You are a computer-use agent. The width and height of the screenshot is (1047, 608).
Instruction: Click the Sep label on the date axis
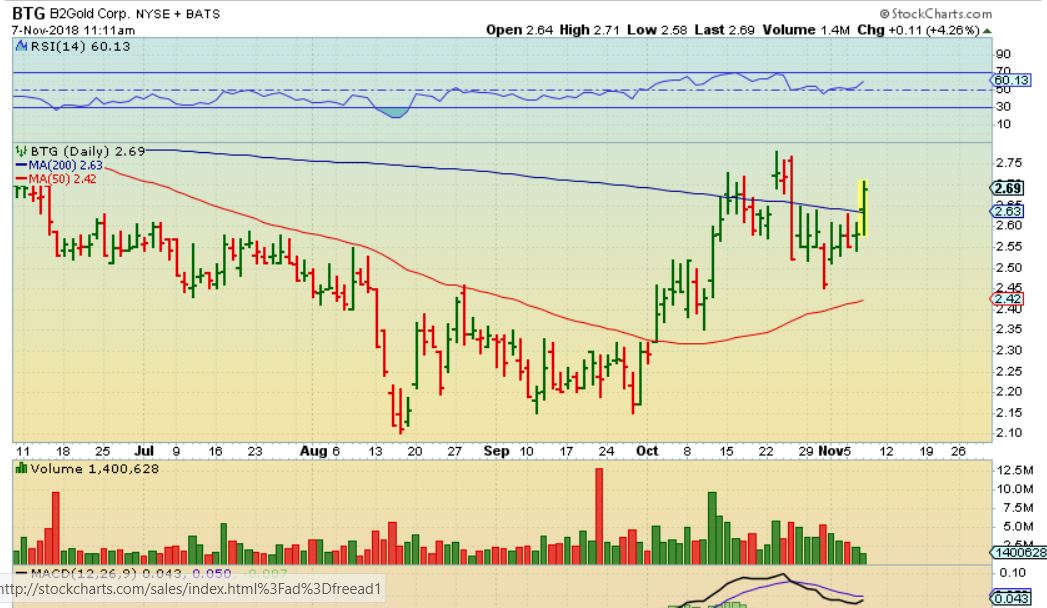(496, 451)
